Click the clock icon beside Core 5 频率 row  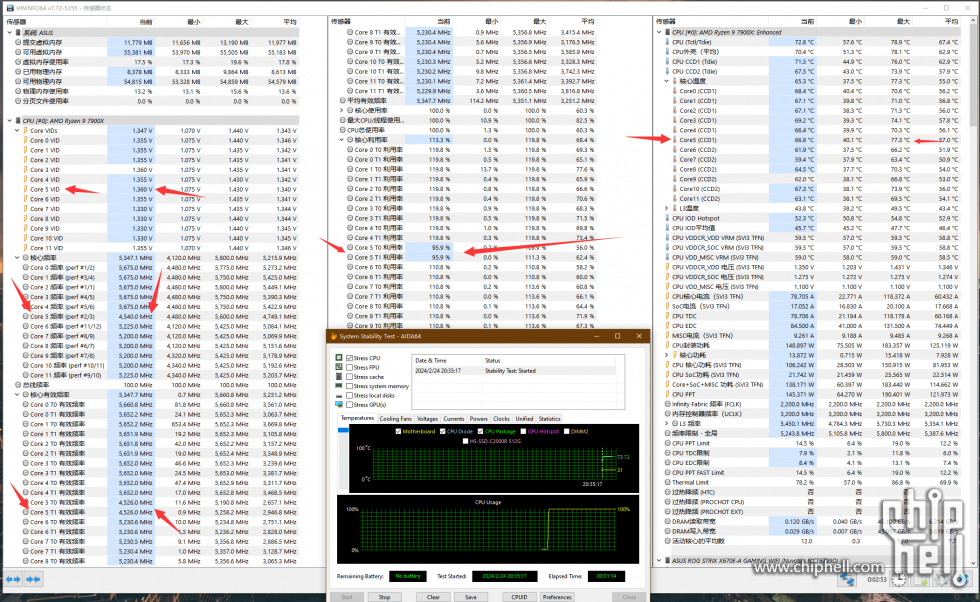[x=26, y=316]
